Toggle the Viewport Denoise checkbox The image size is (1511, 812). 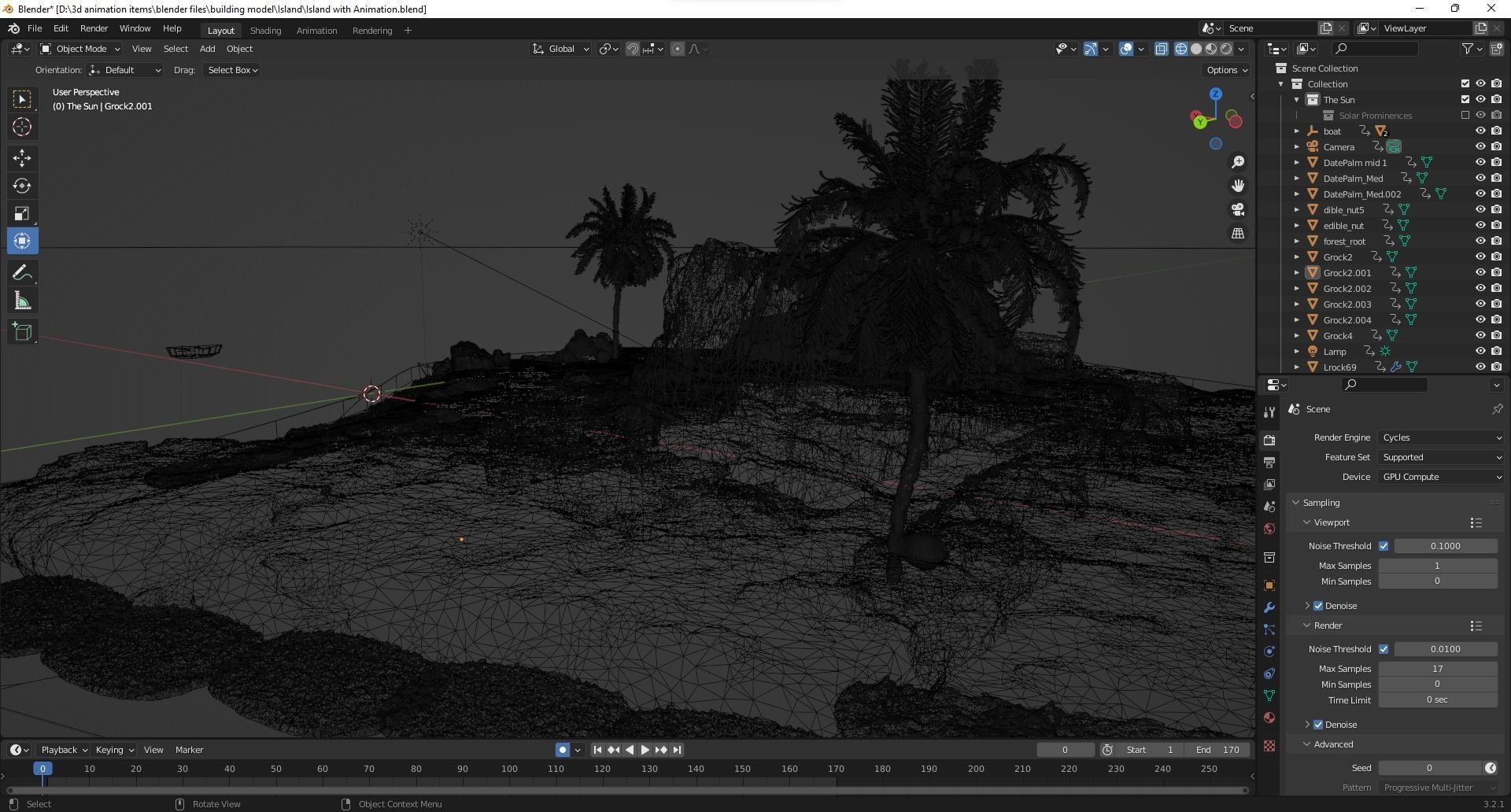1318,606
